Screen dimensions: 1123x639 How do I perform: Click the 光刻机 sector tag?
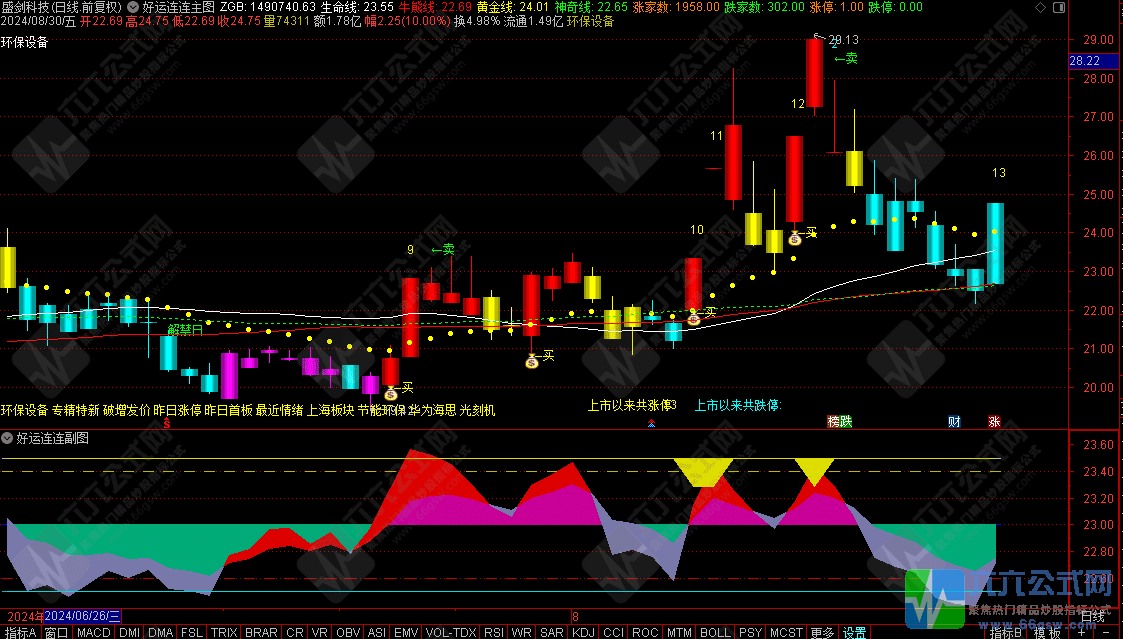pyautogui.click(x=477, y=410)
